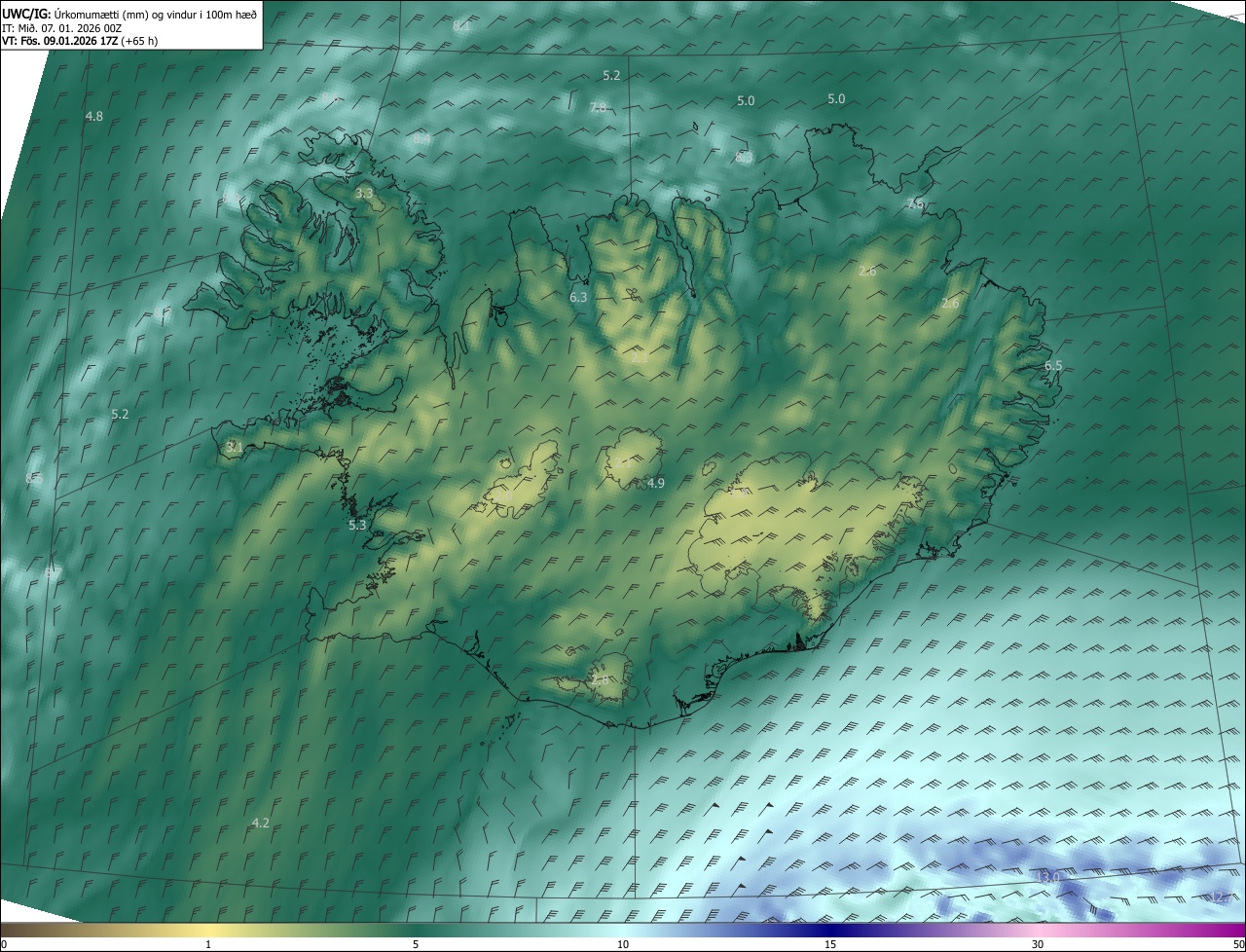The image size is (1246, 952).
Task: Click the colorbar tick label 0
Action: (x=4, y=944)
